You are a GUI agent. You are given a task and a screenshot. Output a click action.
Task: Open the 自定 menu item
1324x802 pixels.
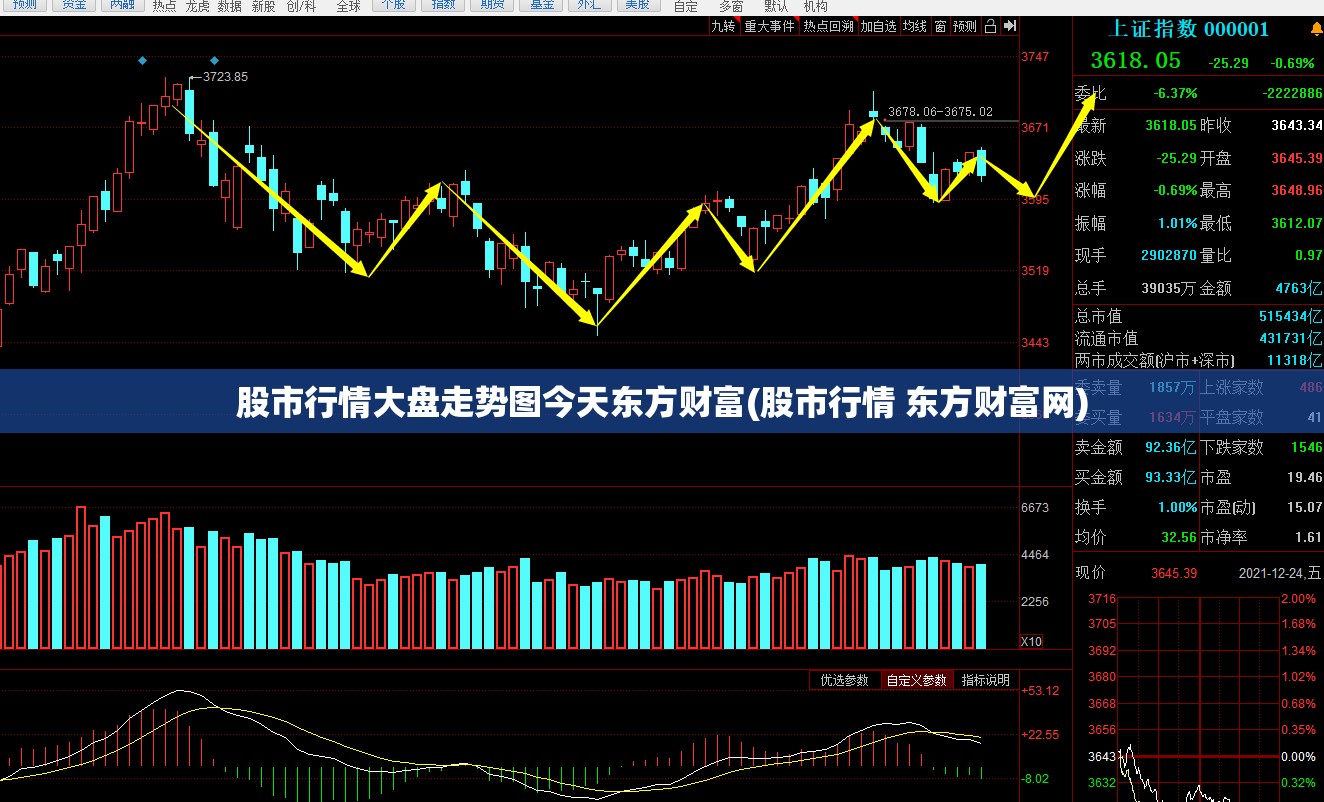[x=686, y=6]
